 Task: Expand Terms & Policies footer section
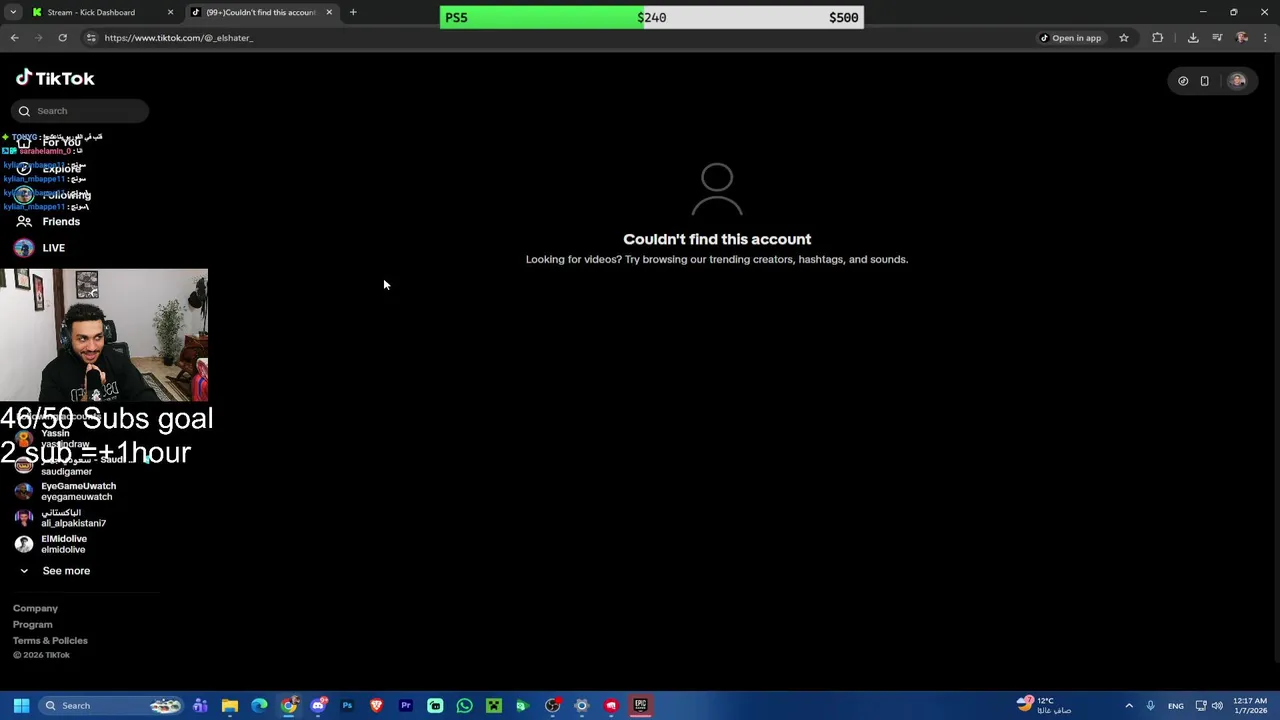click(50, 640)
